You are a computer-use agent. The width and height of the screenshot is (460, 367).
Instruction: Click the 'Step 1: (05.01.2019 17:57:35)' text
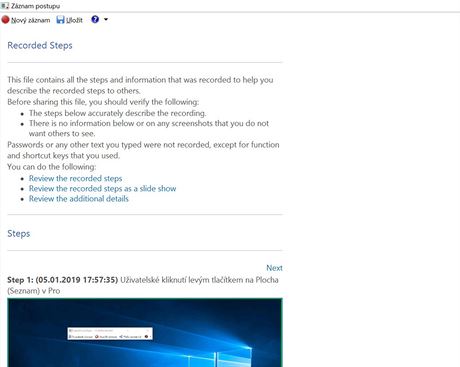point(63,280)
